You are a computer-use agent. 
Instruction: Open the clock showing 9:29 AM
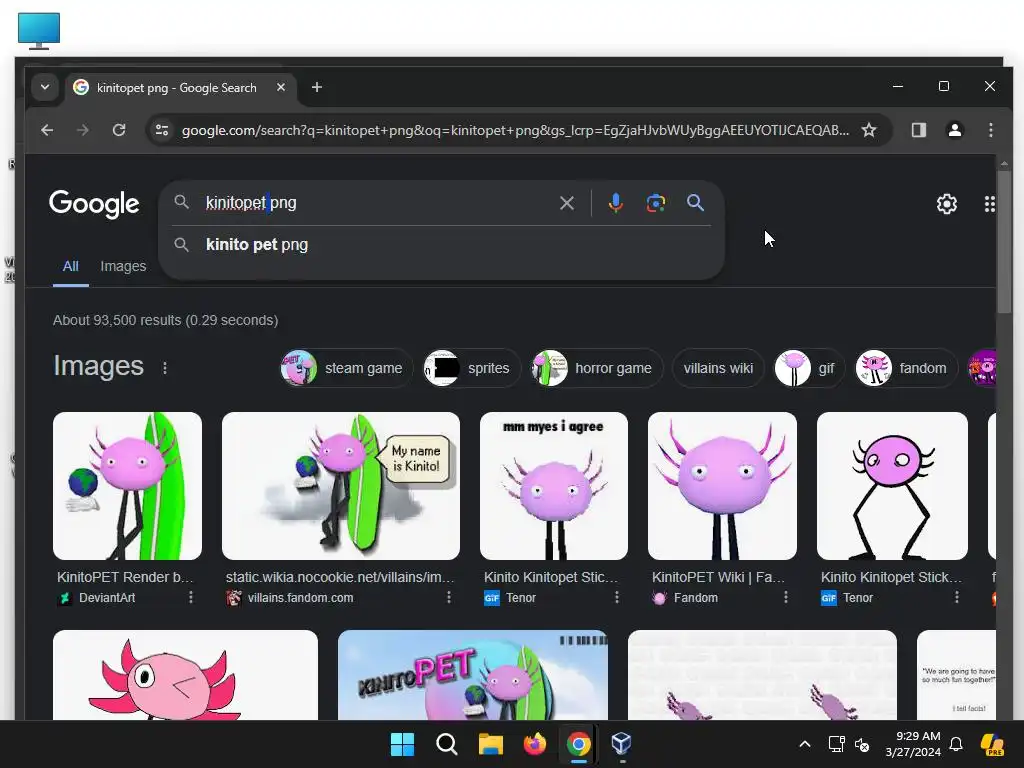click(x=913, y=744)
